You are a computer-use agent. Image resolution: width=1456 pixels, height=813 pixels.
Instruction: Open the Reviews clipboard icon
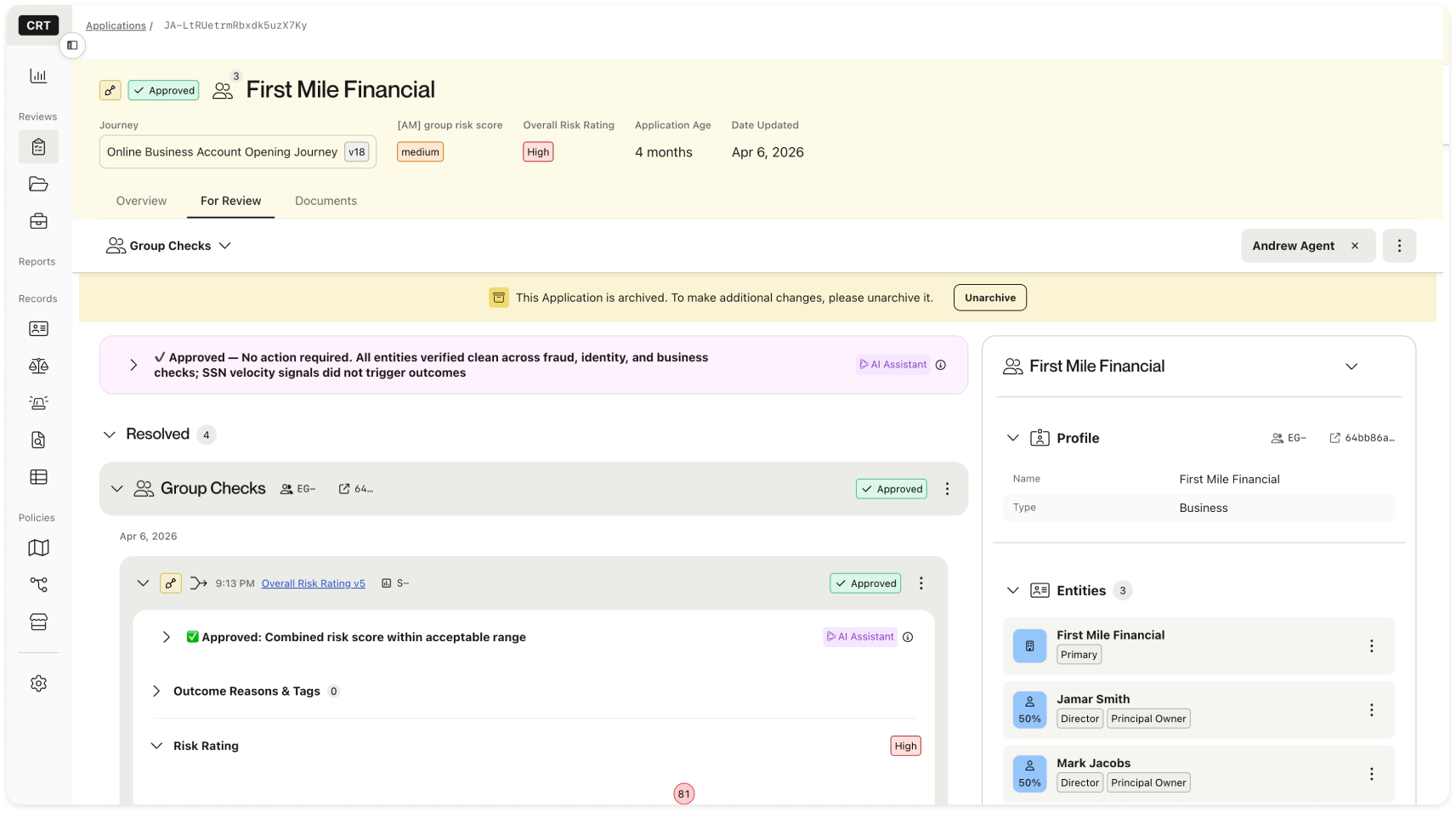(x=38, y=147)
